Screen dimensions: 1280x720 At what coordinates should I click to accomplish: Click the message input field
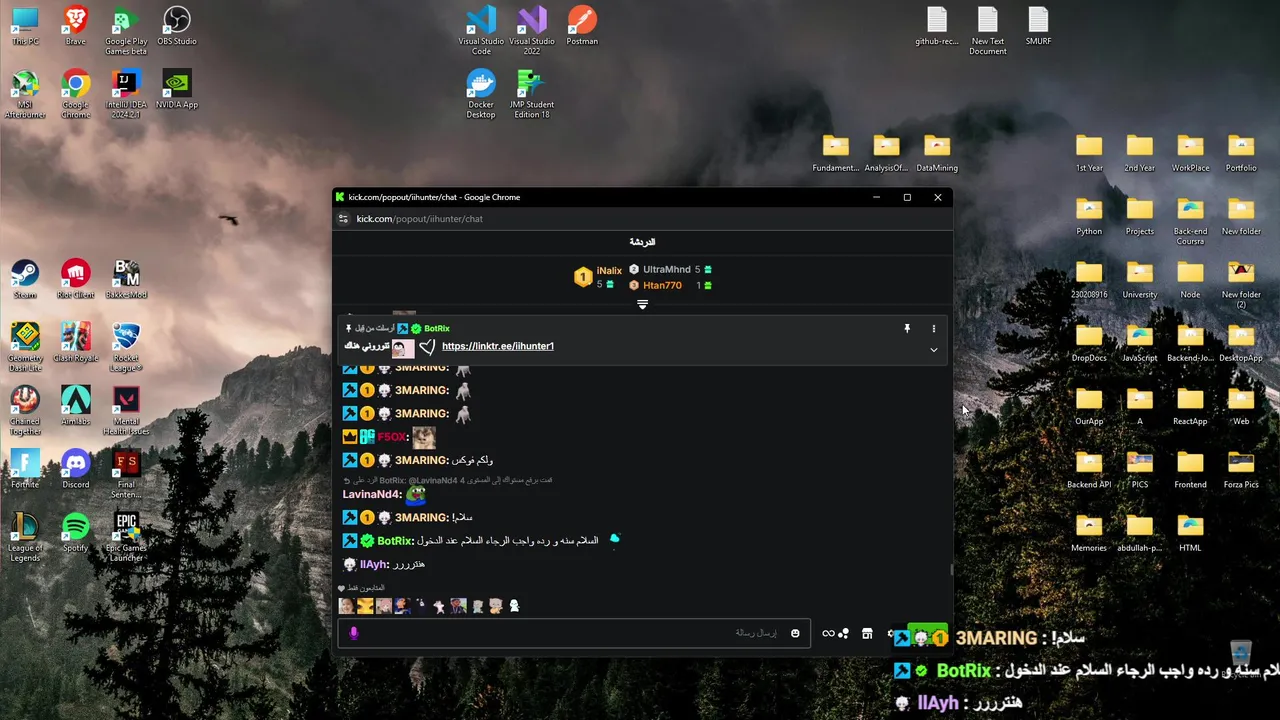coord(574,633)
